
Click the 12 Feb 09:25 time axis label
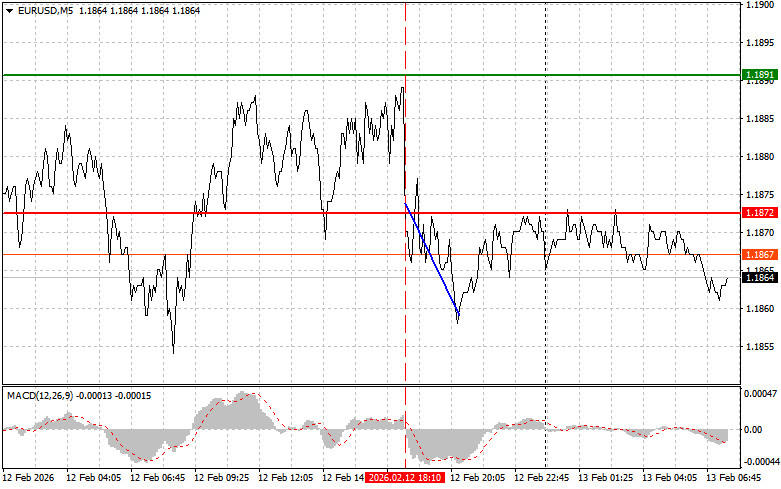(222, 478)
